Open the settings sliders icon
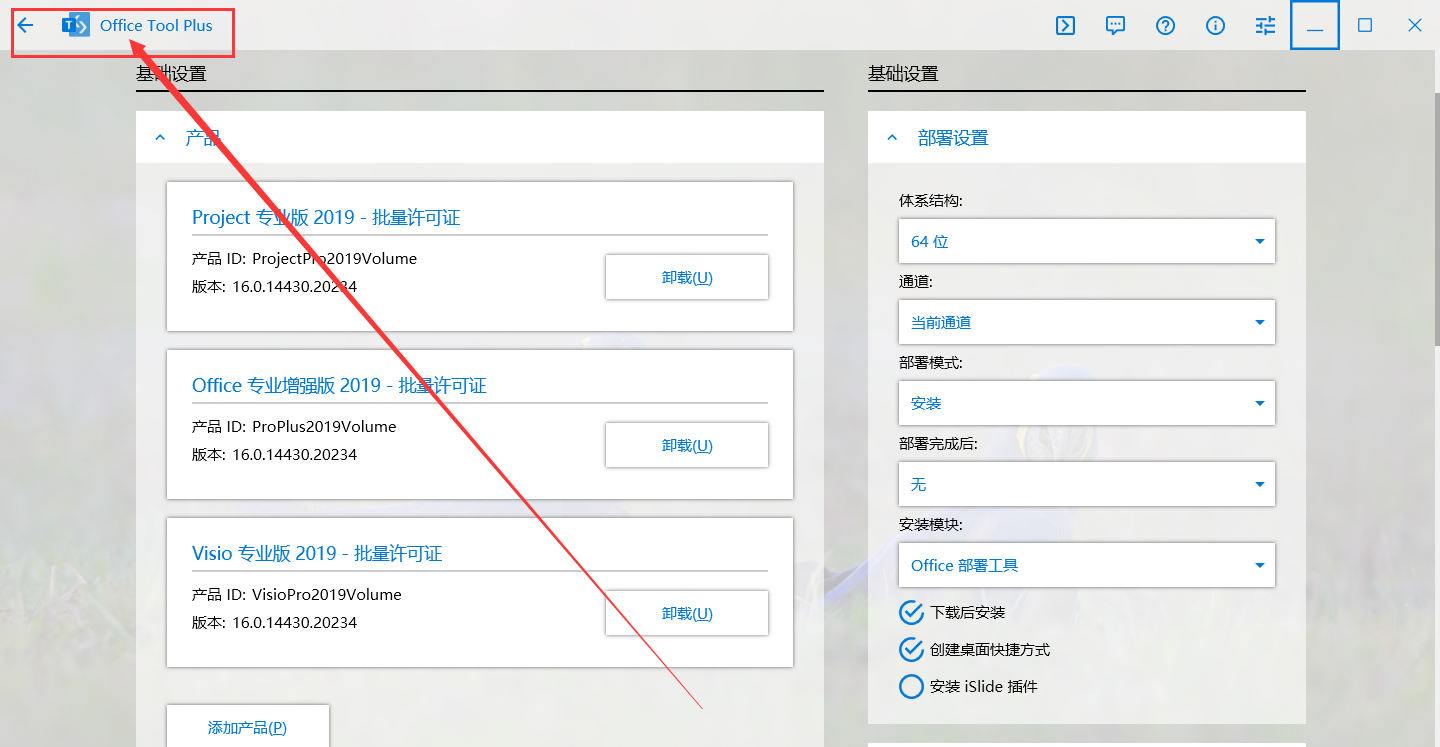 (1266, 26)
